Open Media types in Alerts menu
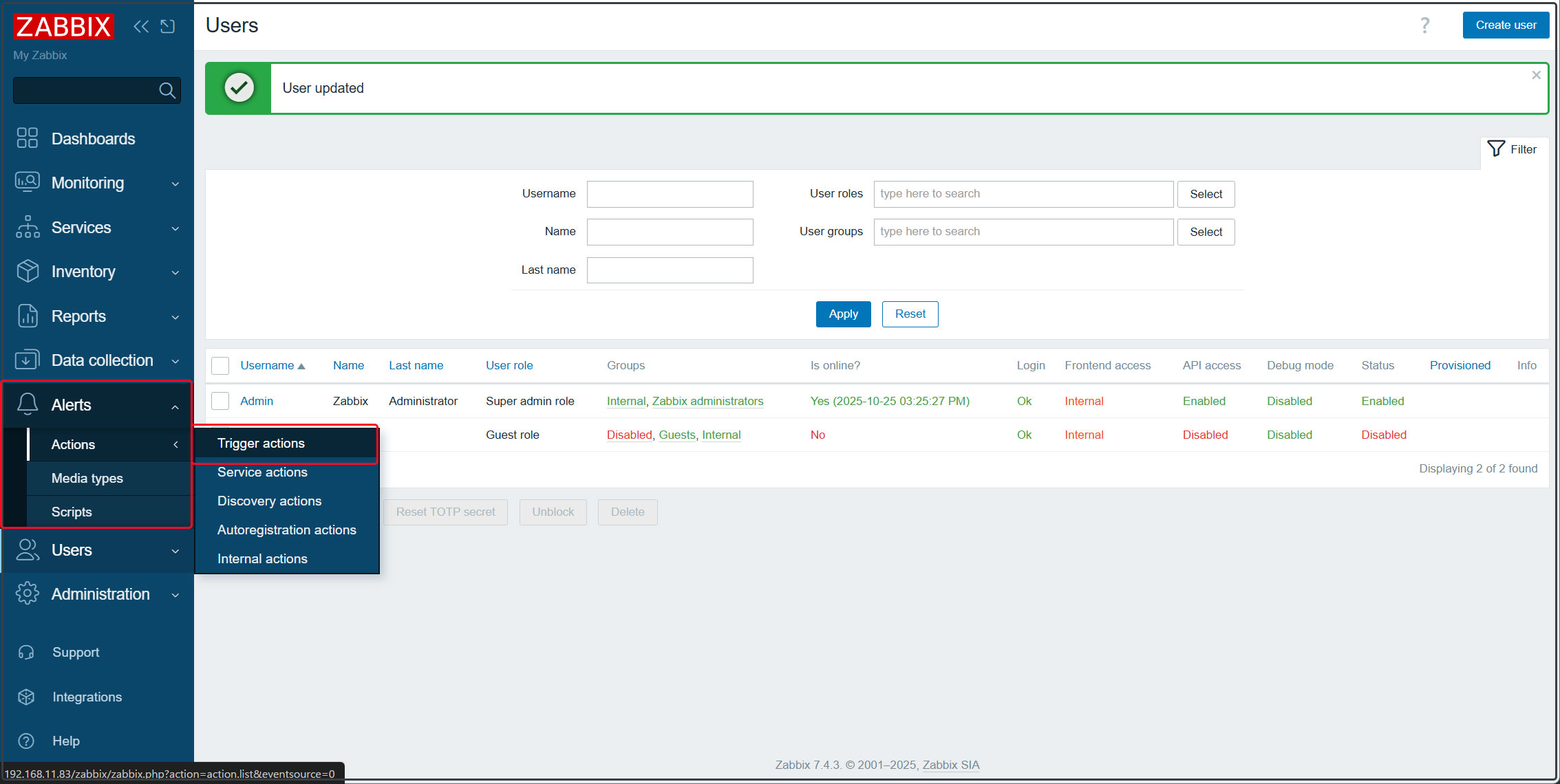 [87, 478]
